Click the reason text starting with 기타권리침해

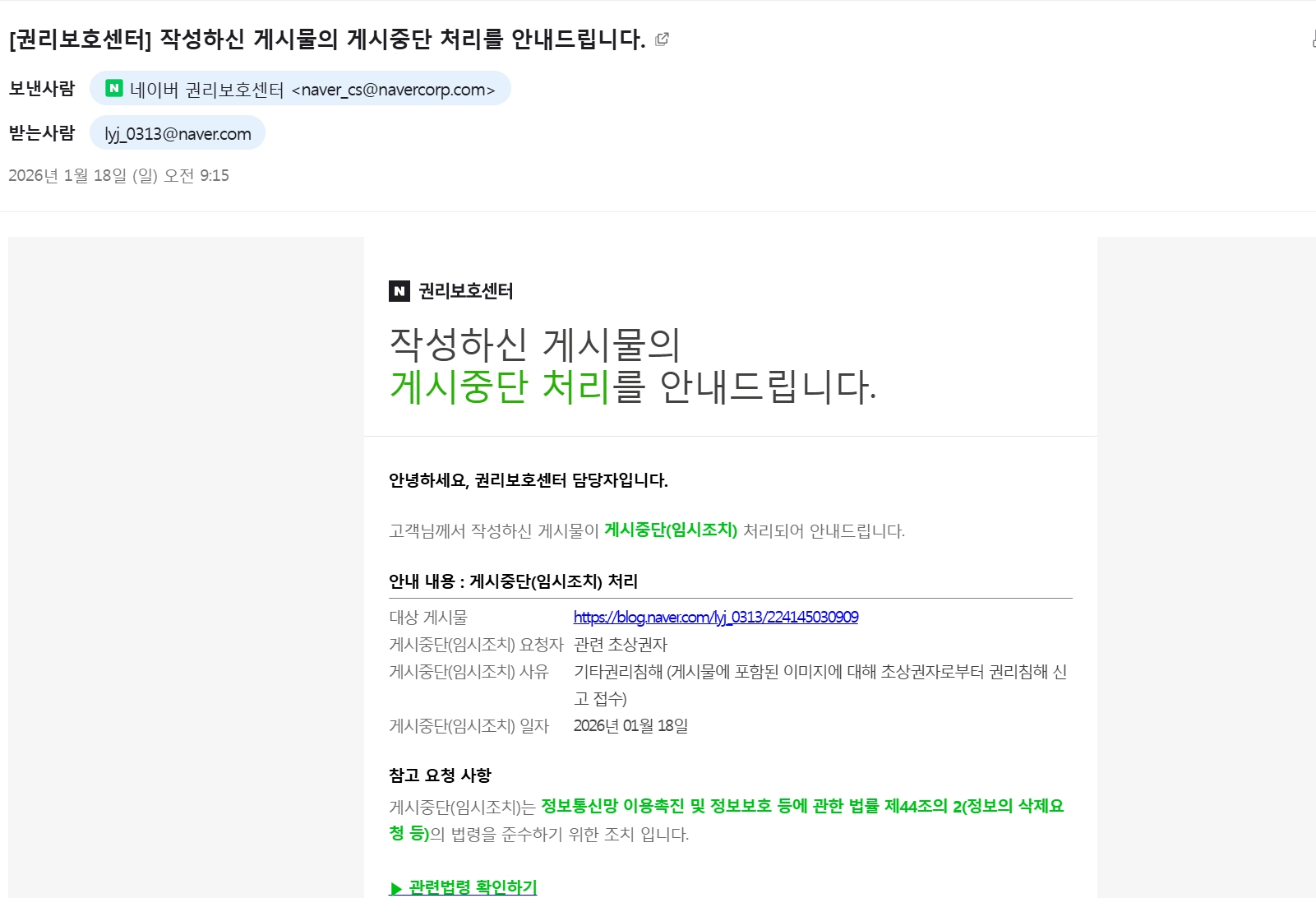pos(820,685)
